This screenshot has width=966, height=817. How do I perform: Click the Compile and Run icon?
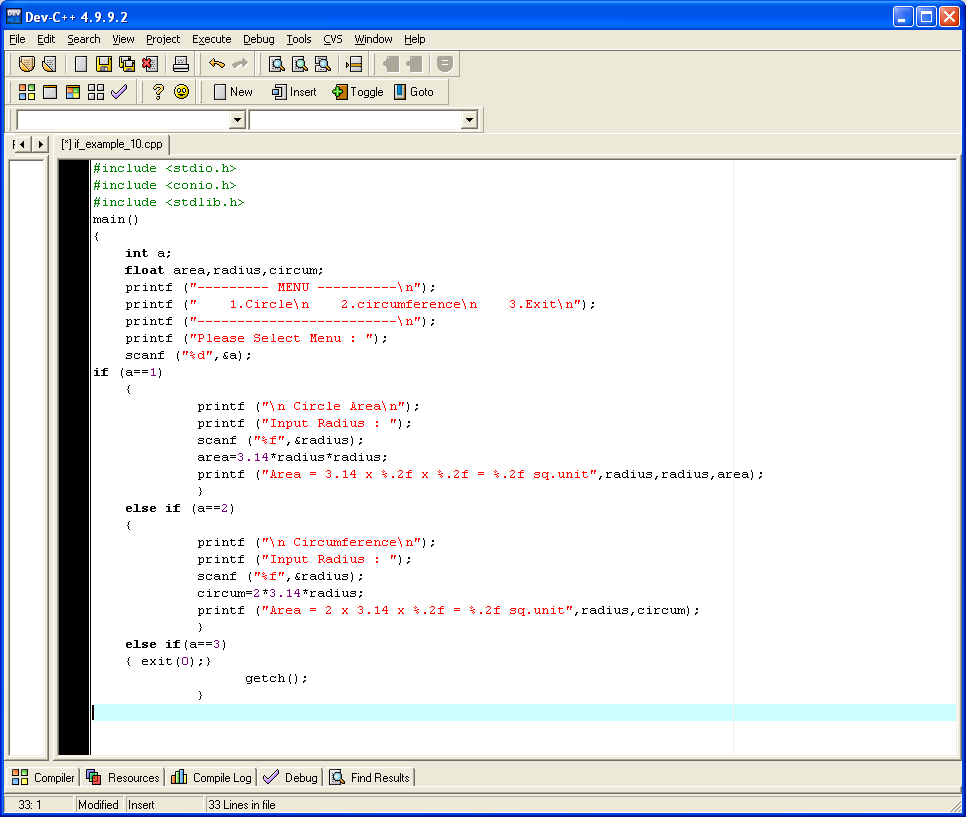(73, 92)
